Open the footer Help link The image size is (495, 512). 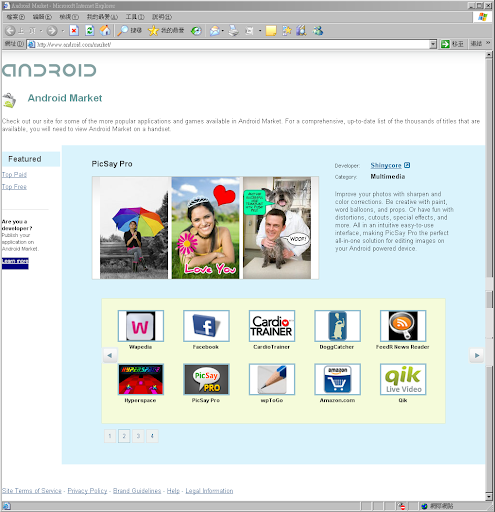click(173, 491)
